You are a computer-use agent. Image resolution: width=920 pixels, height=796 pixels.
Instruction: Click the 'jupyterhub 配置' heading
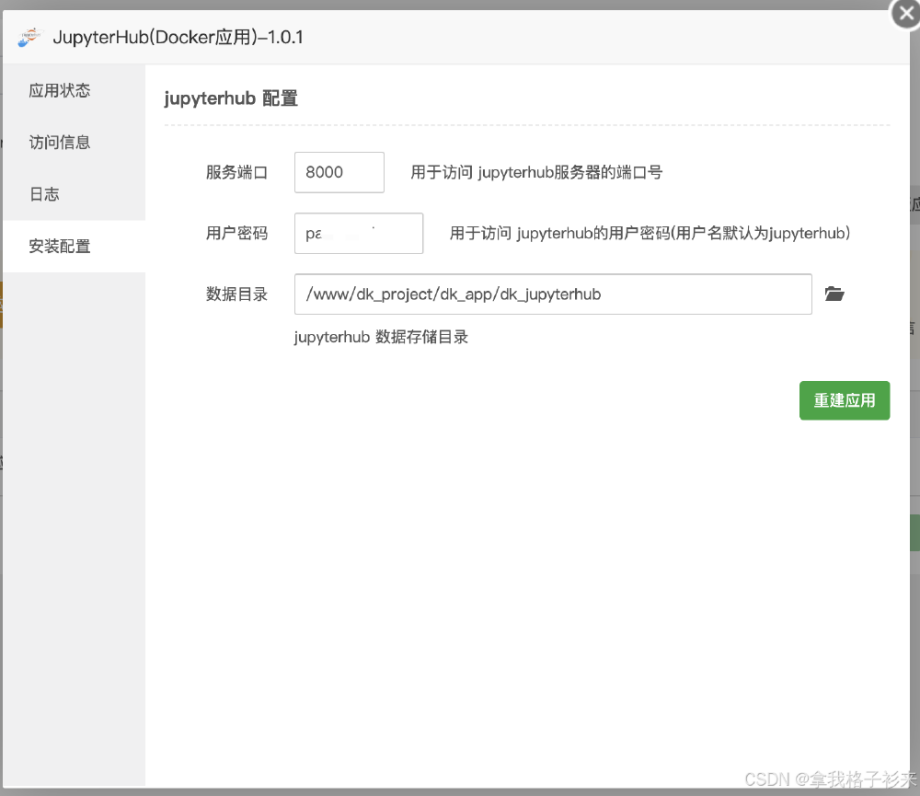point(231,98)
